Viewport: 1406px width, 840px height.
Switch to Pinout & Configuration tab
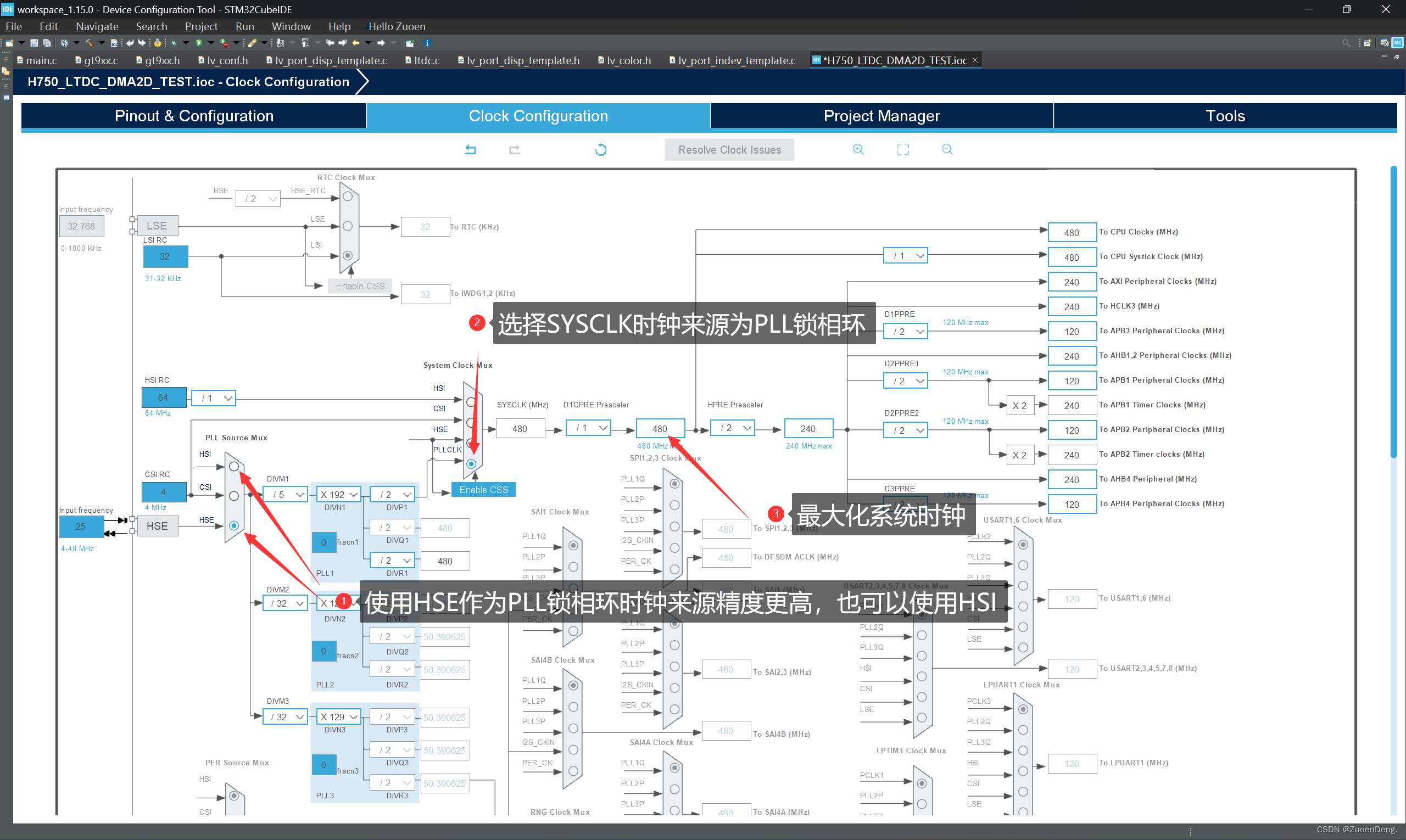pos(194,116)
